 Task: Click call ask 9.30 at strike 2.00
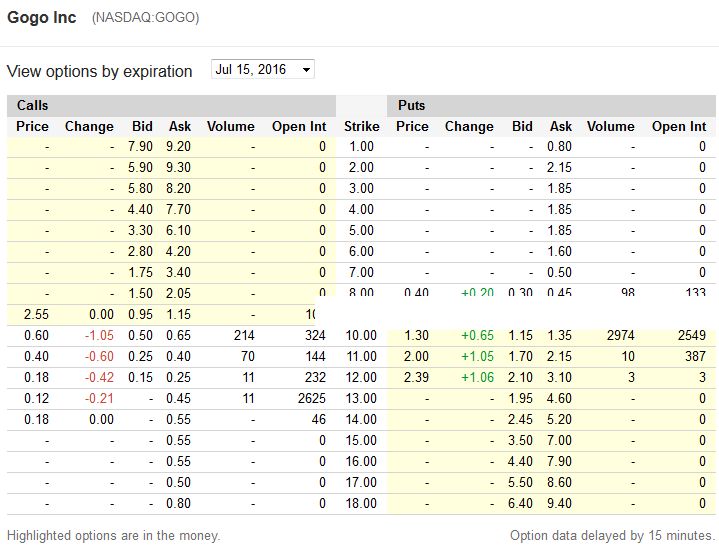tap(178, 168)
